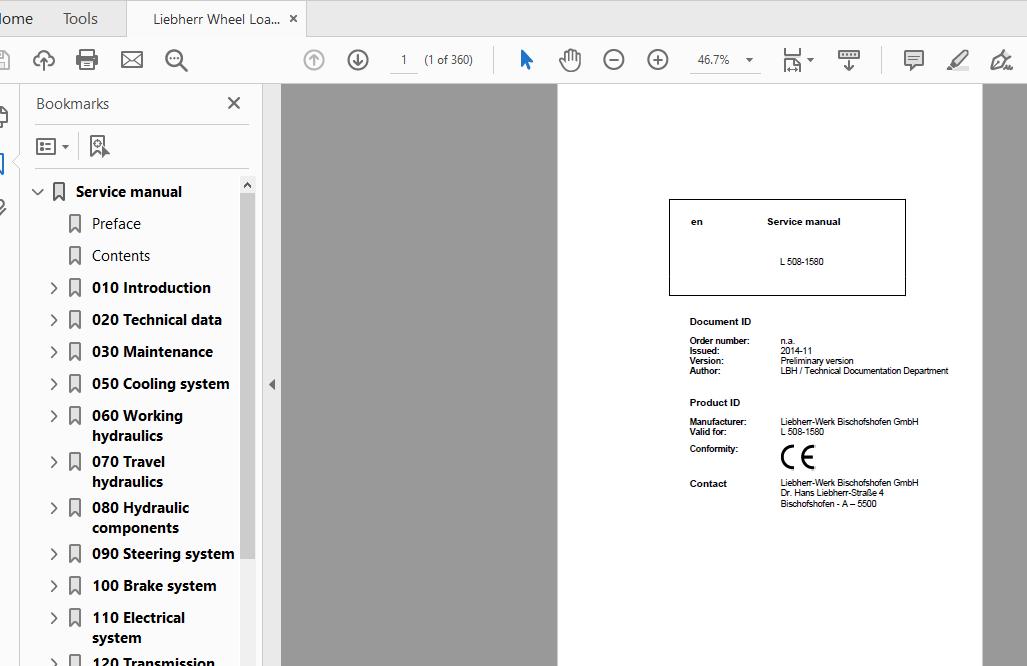Expand 070 Travel hydraulics bookmark
The width and height of the screenshot is (1027, 666).
tap(54, 462)
